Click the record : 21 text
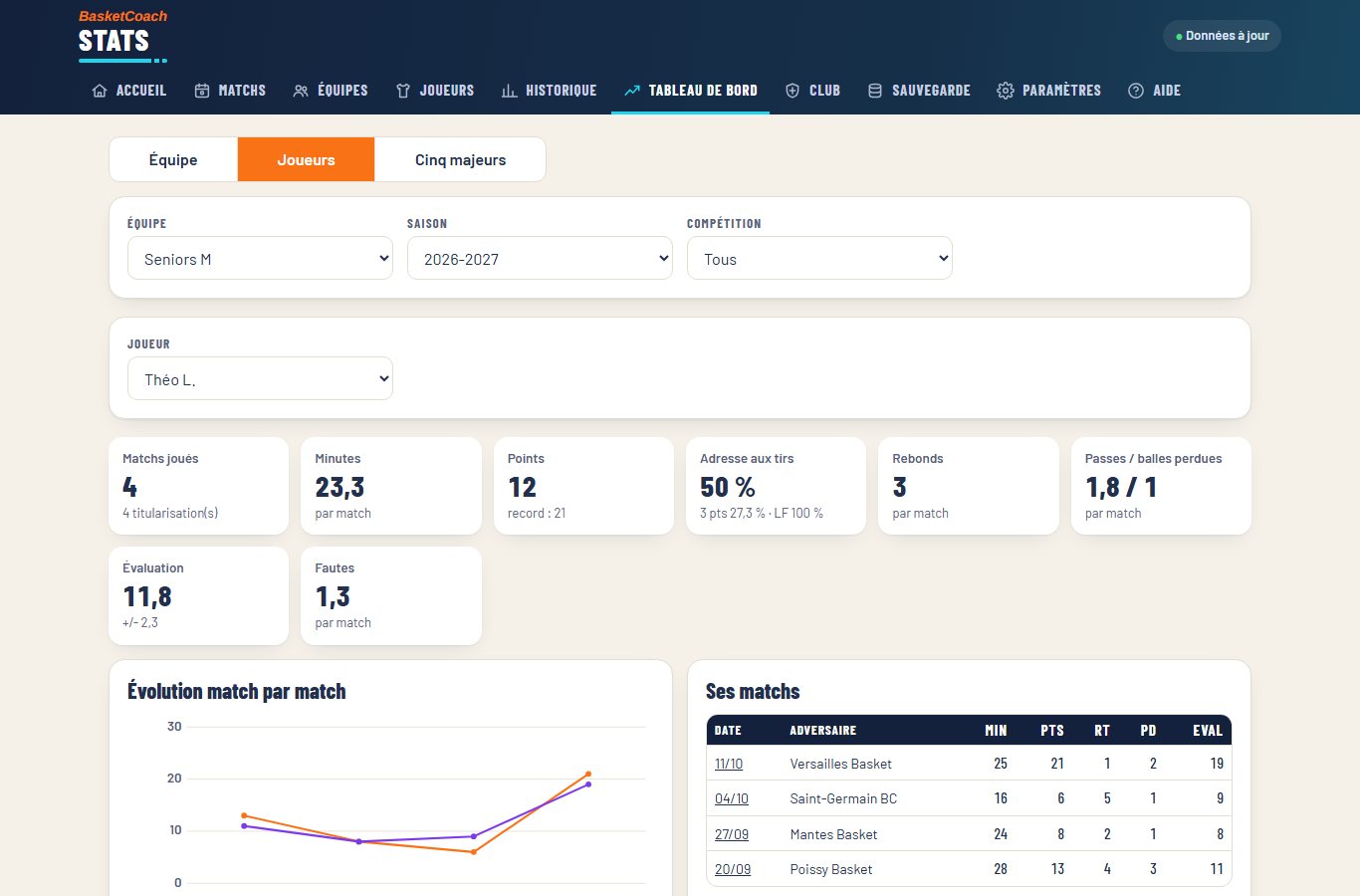Image resolution: width=1360 pixels, height=896 pixels. tap(537, 514)
